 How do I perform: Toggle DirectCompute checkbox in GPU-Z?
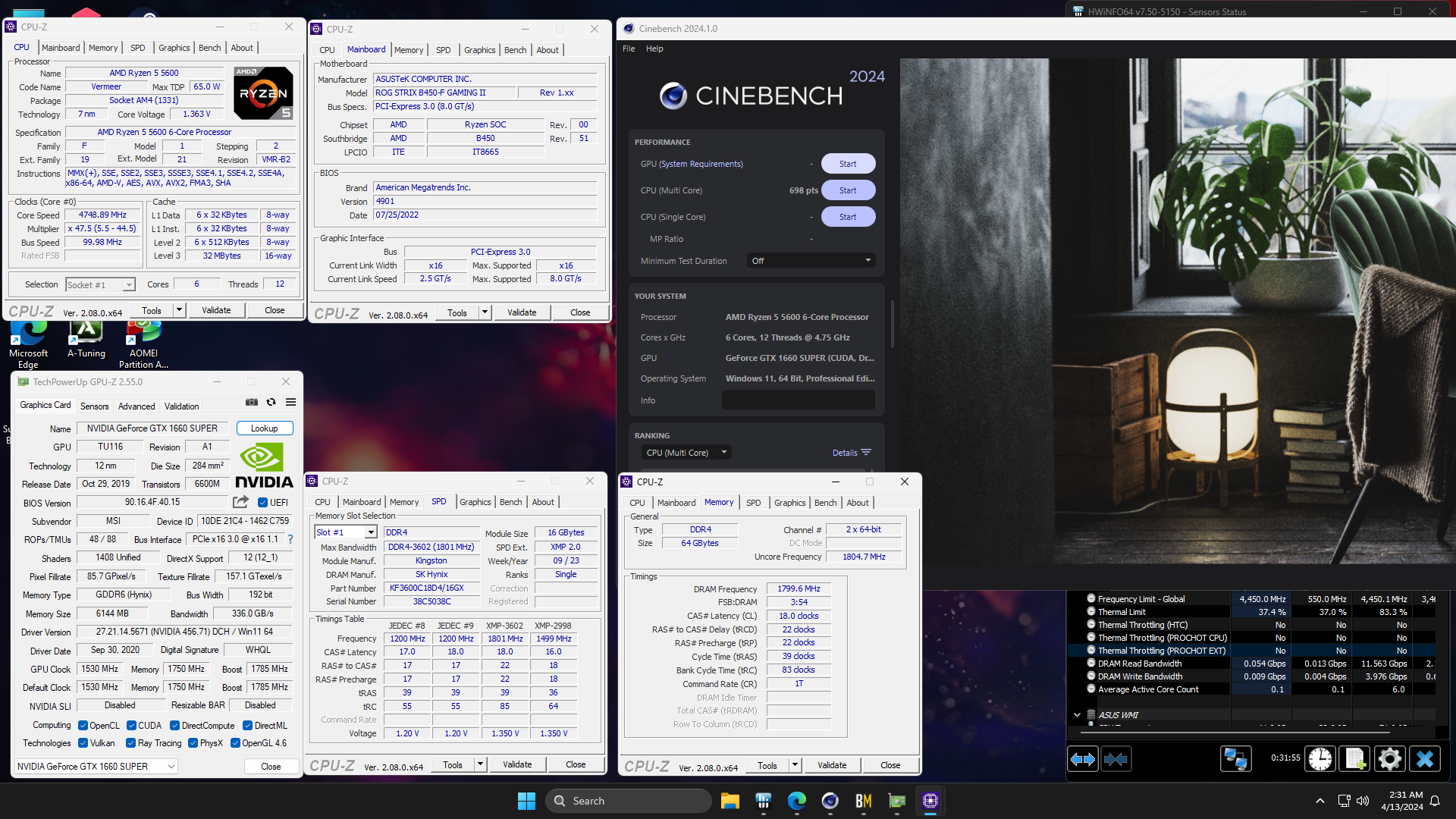click(175, 726)
